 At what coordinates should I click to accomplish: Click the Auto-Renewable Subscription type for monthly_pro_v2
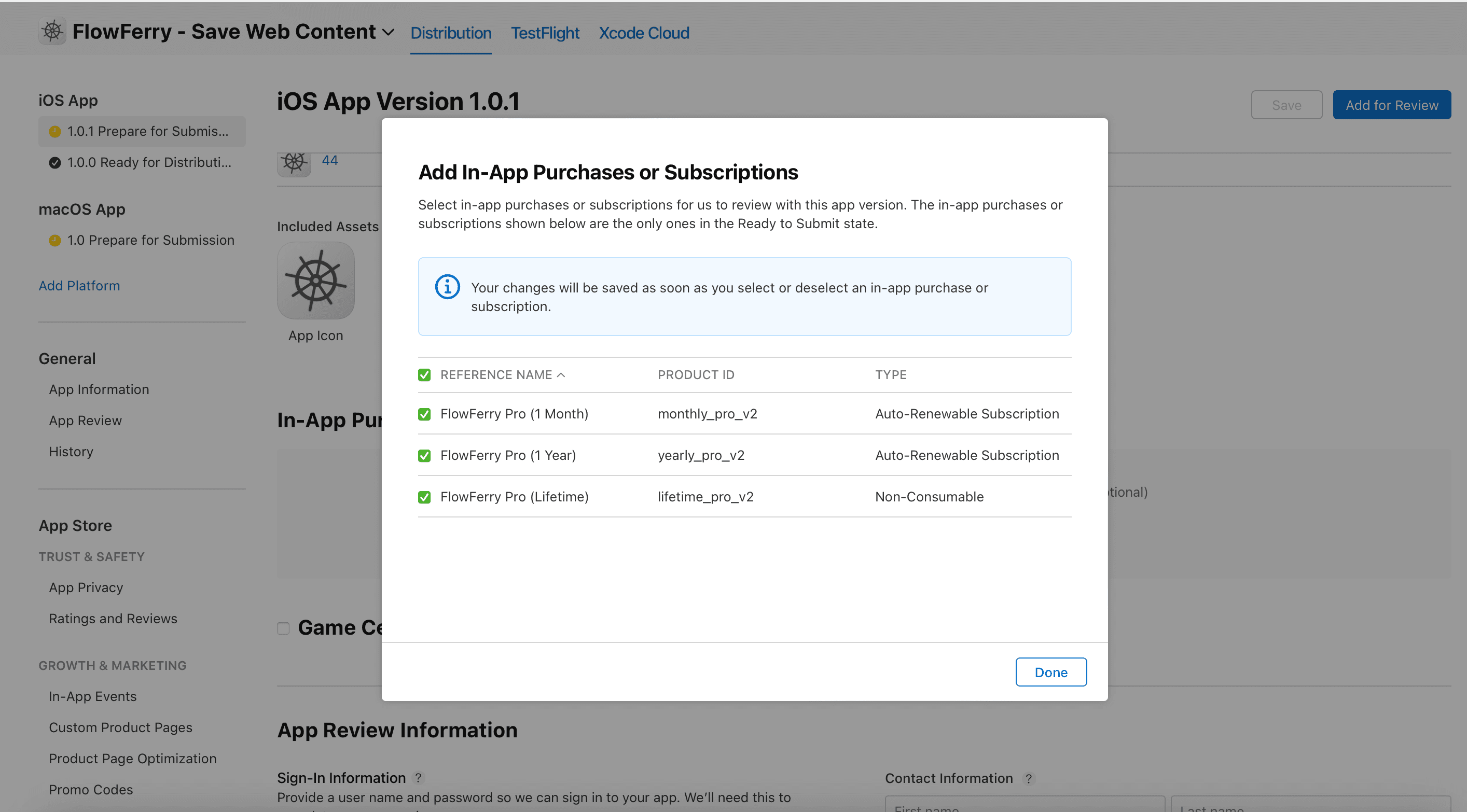(x=967, y=414)
